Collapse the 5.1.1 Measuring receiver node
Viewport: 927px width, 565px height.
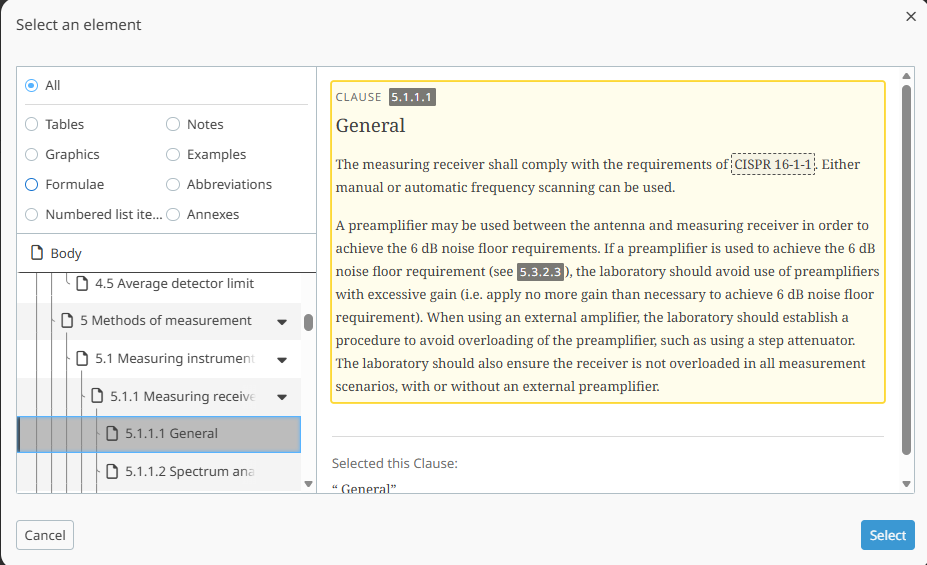pos(282,398)
